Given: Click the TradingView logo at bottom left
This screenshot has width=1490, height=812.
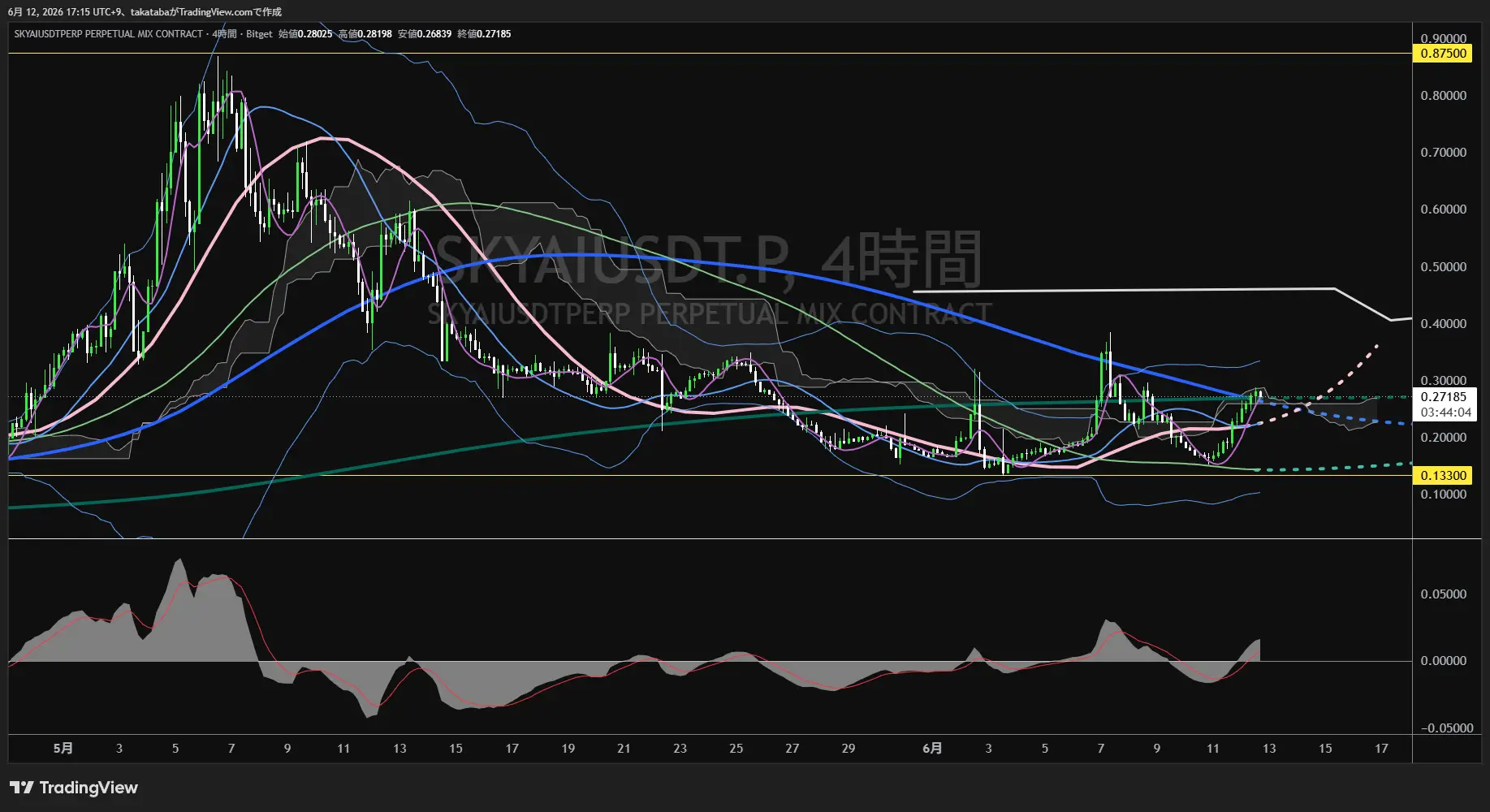Looking at the screenshot, I should click(x=74, y=788).
